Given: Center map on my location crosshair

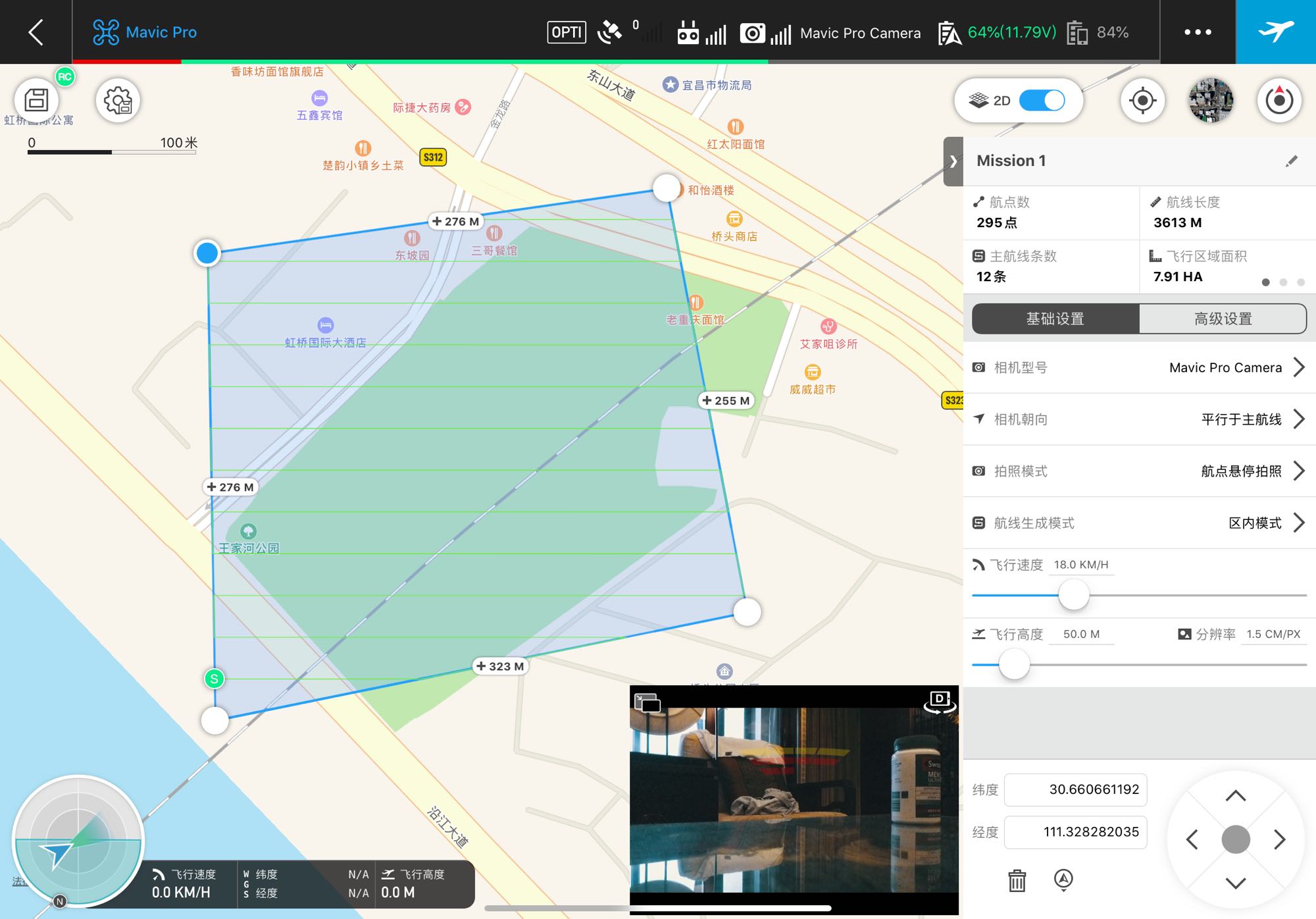Looking at the screenshot, I should click(x=1142, y=101).
